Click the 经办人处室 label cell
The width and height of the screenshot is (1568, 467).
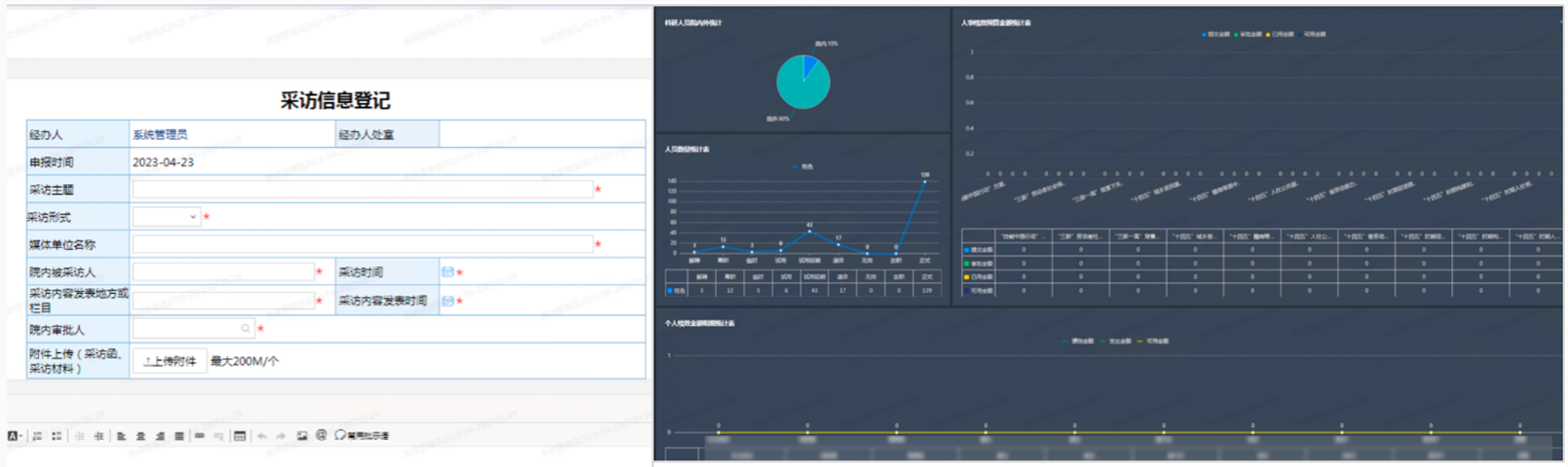(387, 134)
